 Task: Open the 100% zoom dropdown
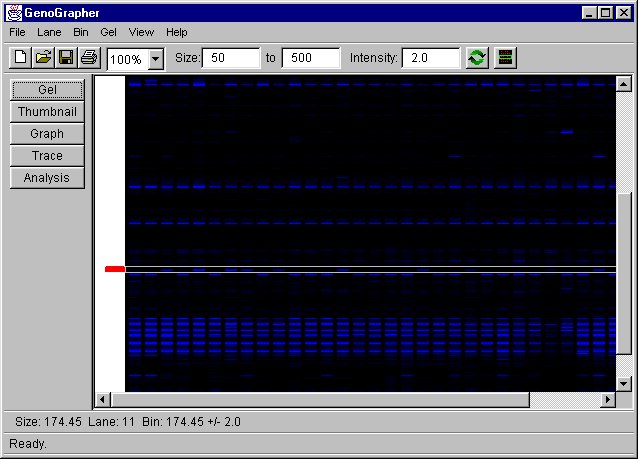point(155,59)
